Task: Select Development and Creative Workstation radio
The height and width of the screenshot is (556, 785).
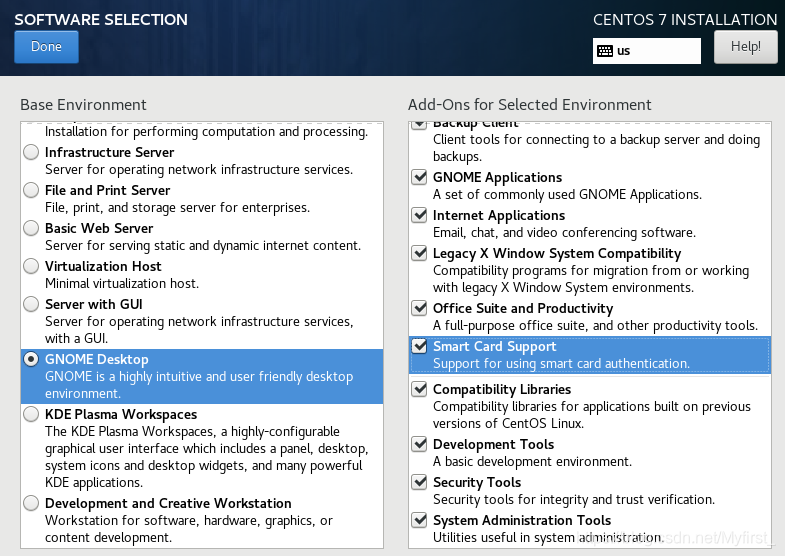Action: pyautogui.click(x=31, y=503)
